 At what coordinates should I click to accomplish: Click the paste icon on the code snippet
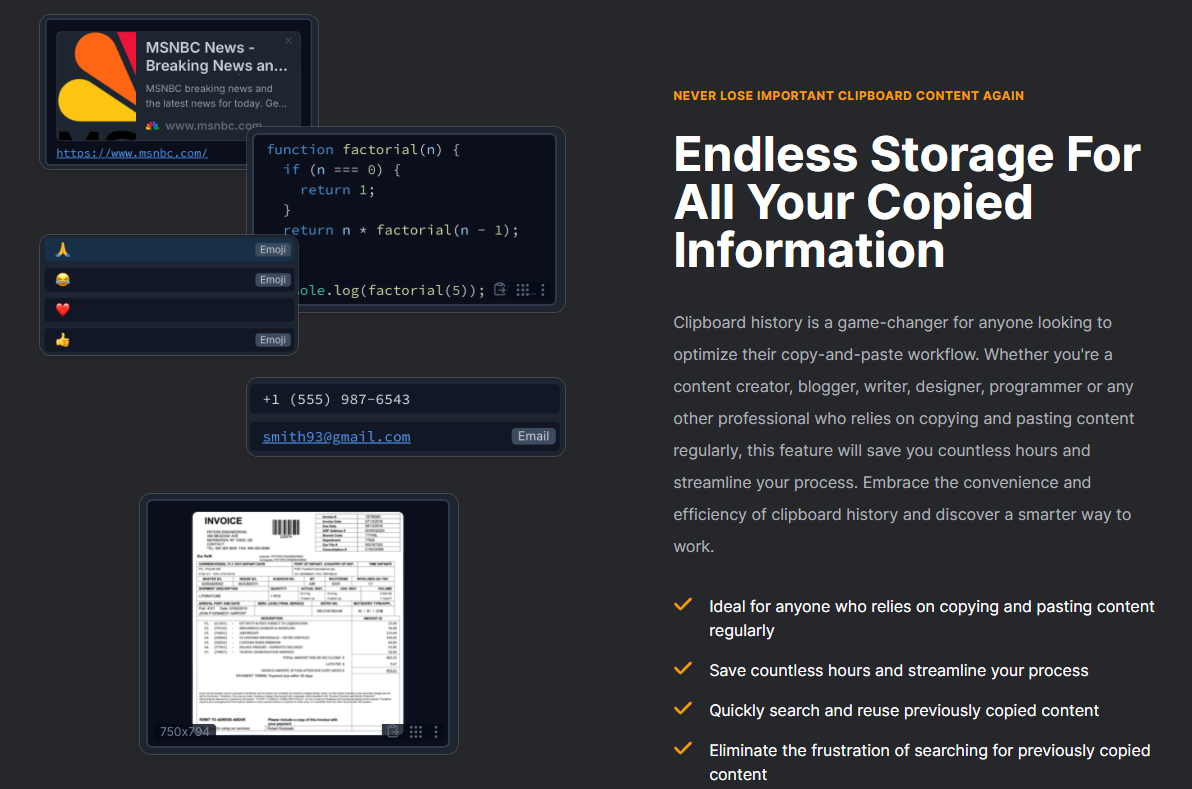(x=500, y=290)
